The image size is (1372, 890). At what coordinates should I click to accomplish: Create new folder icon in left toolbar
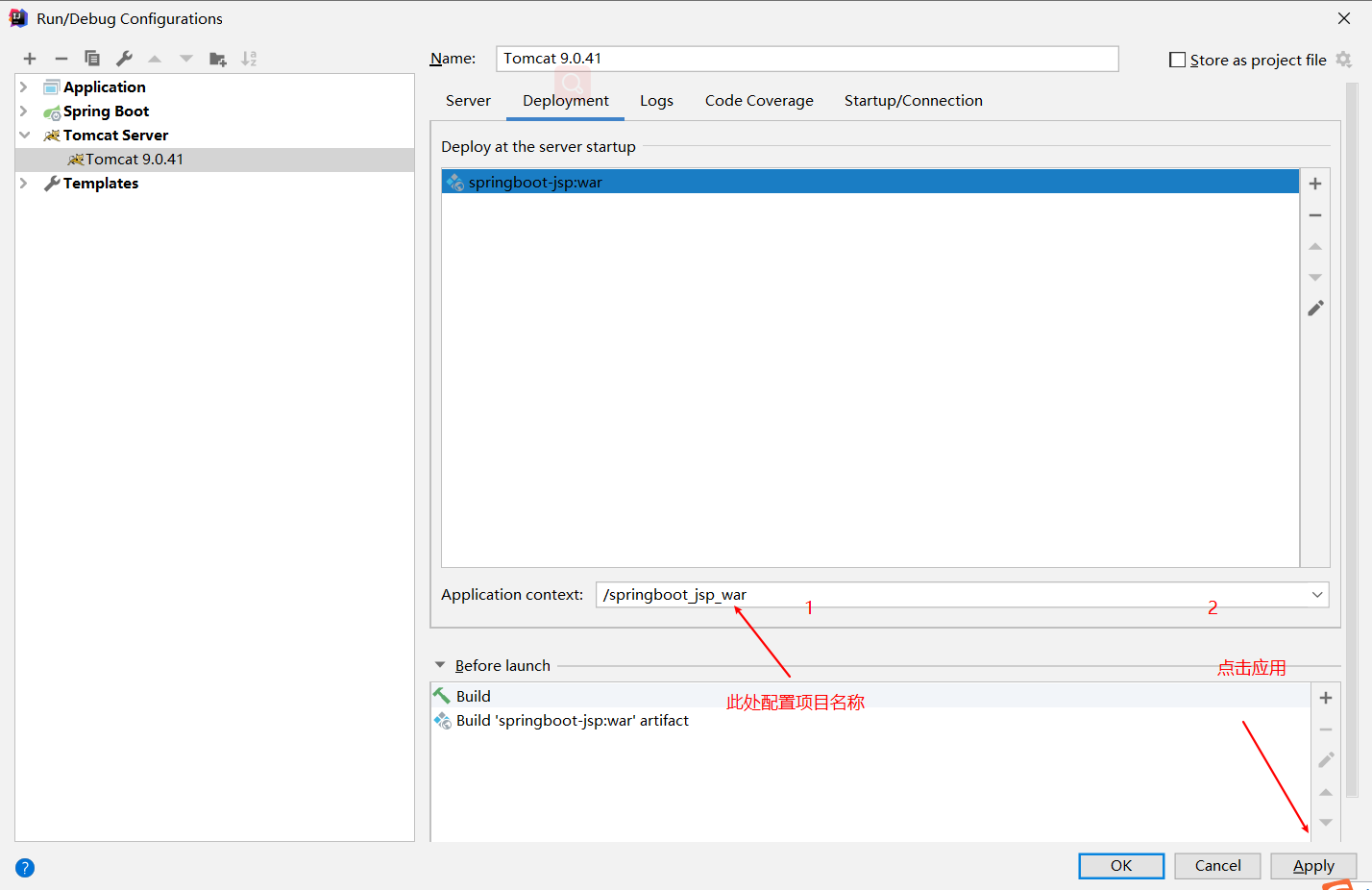(218, 59)
